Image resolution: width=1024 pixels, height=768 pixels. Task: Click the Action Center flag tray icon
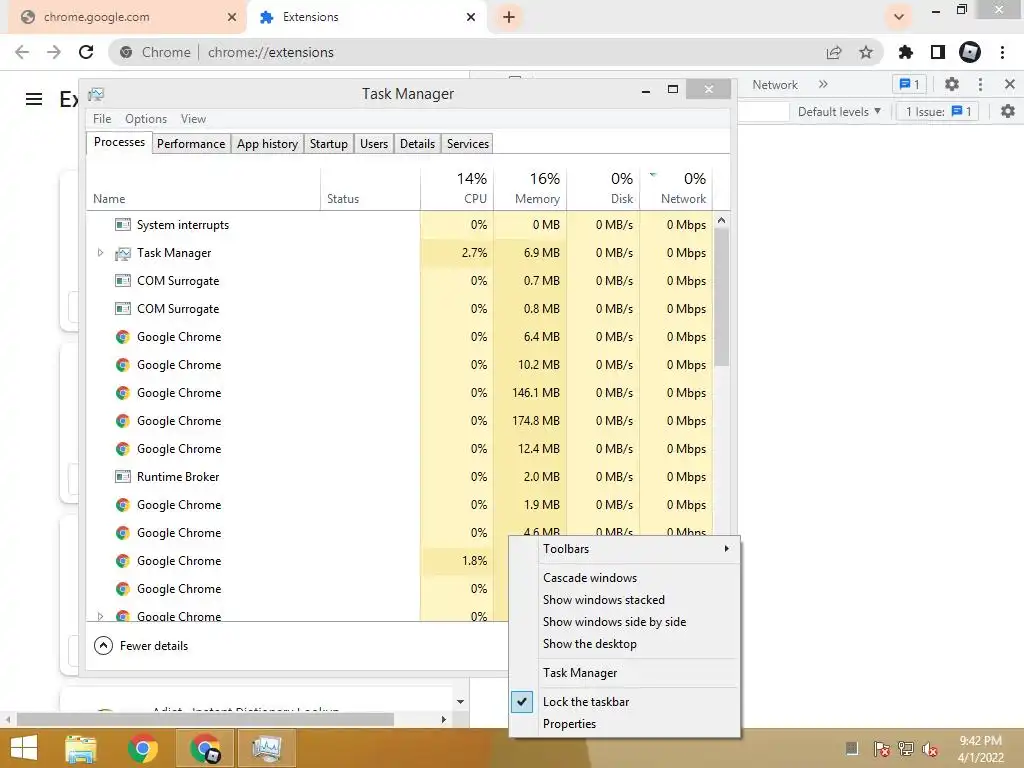tap(881, 748)
